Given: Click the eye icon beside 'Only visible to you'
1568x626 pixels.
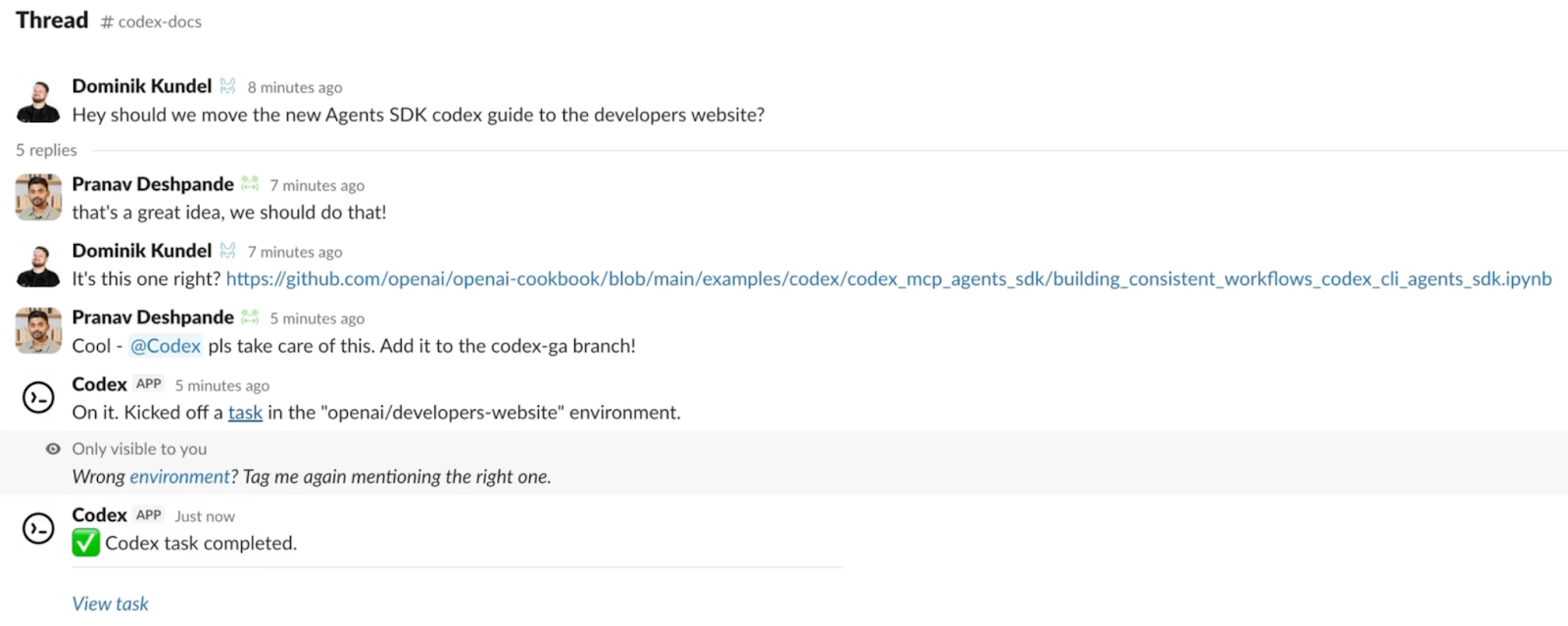Looking at the screenshot, I should click(53, 449).
